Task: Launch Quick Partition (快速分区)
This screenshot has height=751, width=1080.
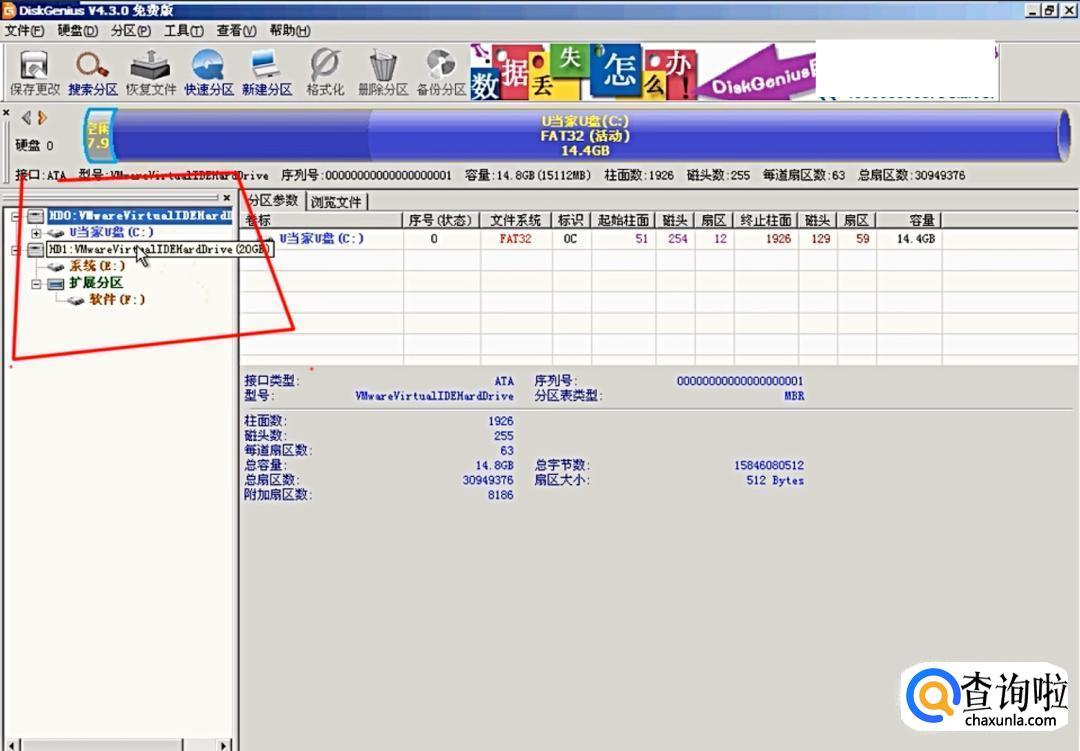Action: point(208,73)
